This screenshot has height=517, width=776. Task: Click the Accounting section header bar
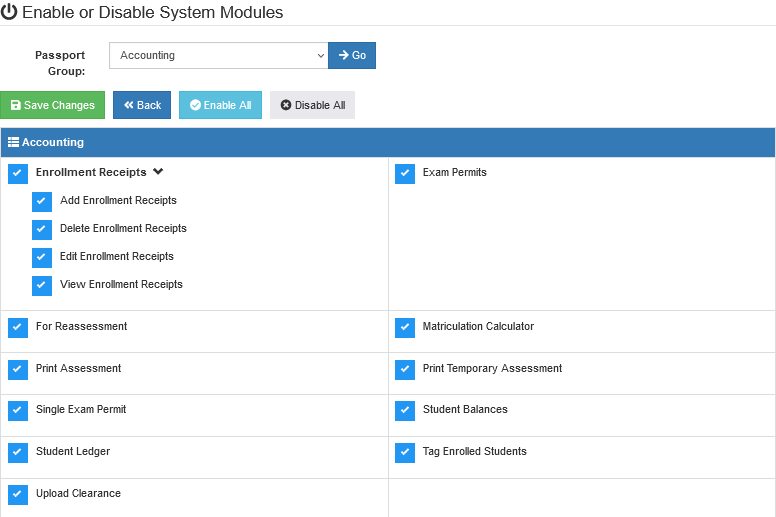388,142
